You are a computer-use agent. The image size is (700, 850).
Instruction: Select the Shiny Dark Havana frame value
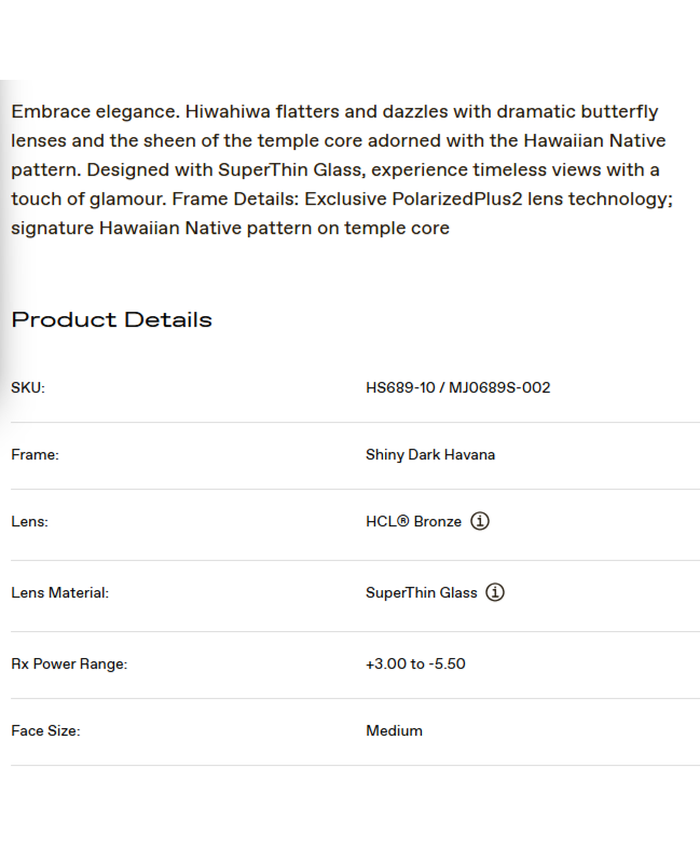(x=430, y=455)
